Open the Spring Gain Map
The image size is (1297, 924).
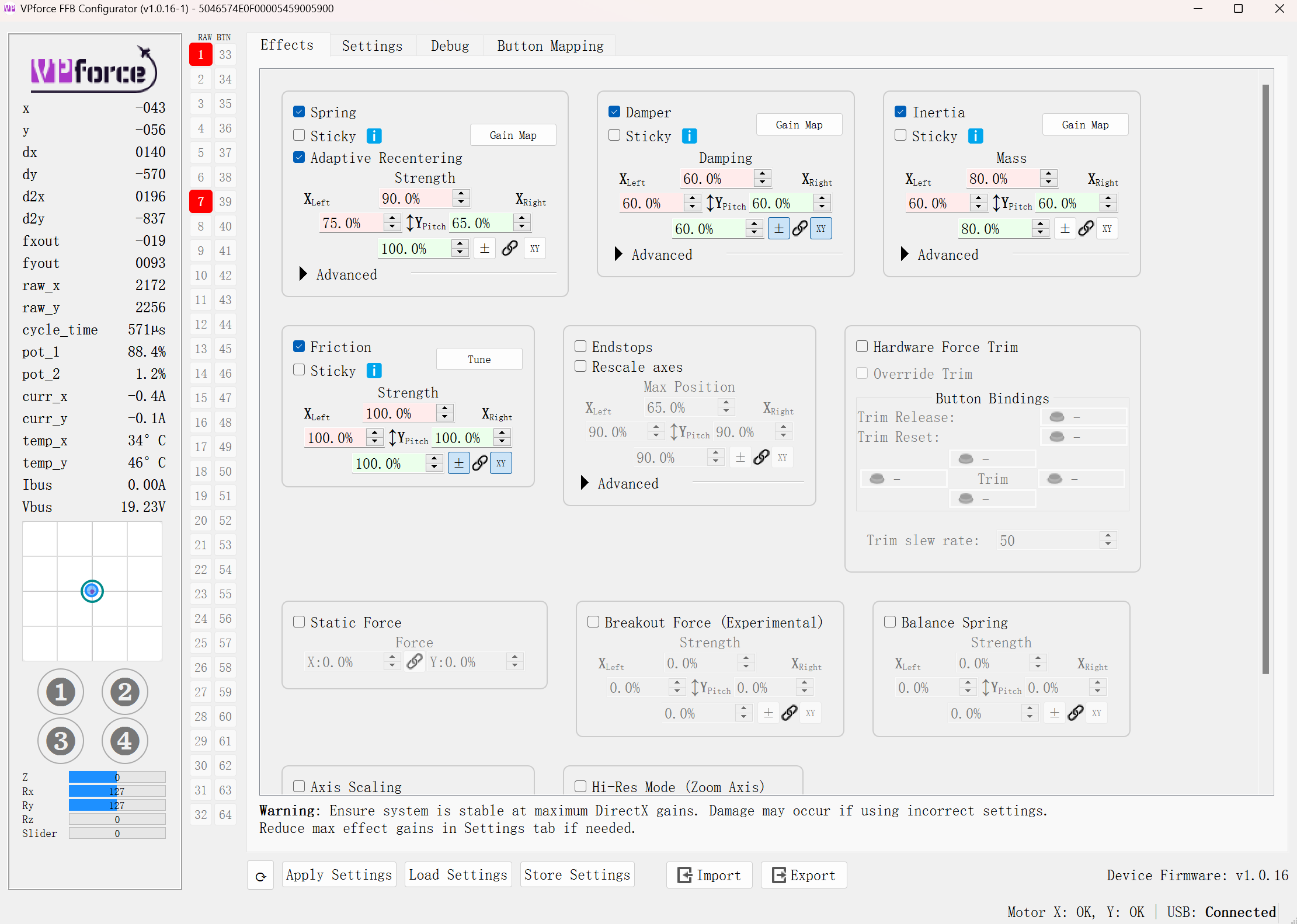coord(513,135)
